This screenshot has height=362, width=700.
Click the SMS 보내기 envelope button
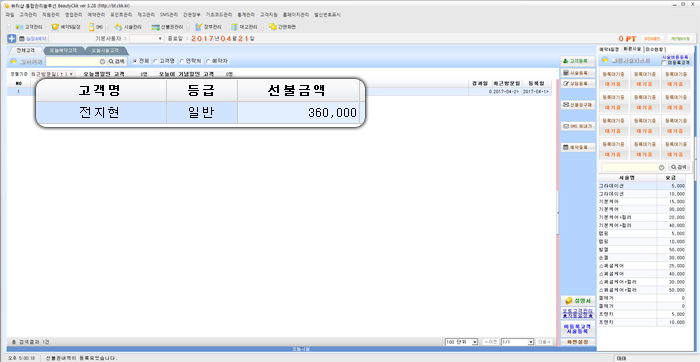(x=578, y=126)
